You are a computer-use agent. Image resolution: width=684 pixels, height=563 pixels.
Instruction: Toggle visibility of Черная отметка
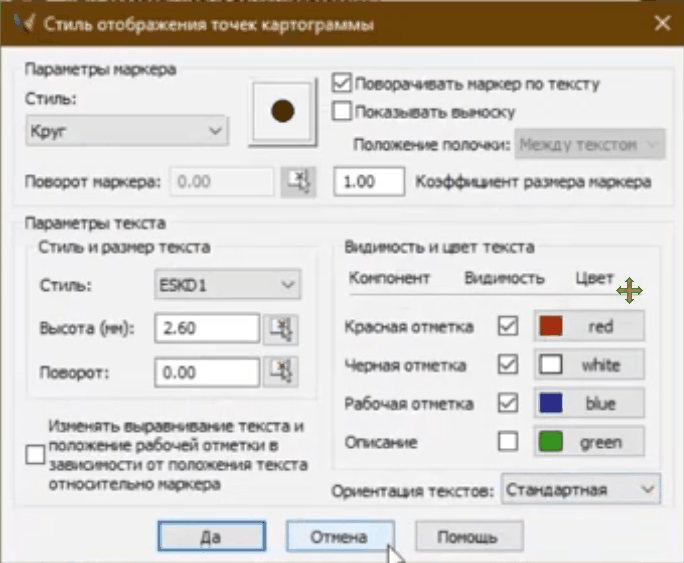click(509, 365)
